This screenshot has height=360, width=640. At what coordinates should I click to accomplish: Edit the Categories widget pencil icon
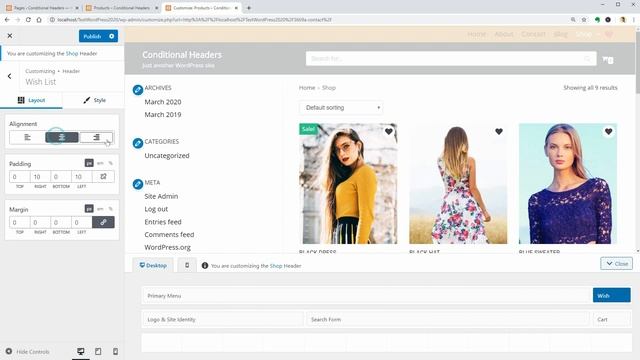(138, 143)
